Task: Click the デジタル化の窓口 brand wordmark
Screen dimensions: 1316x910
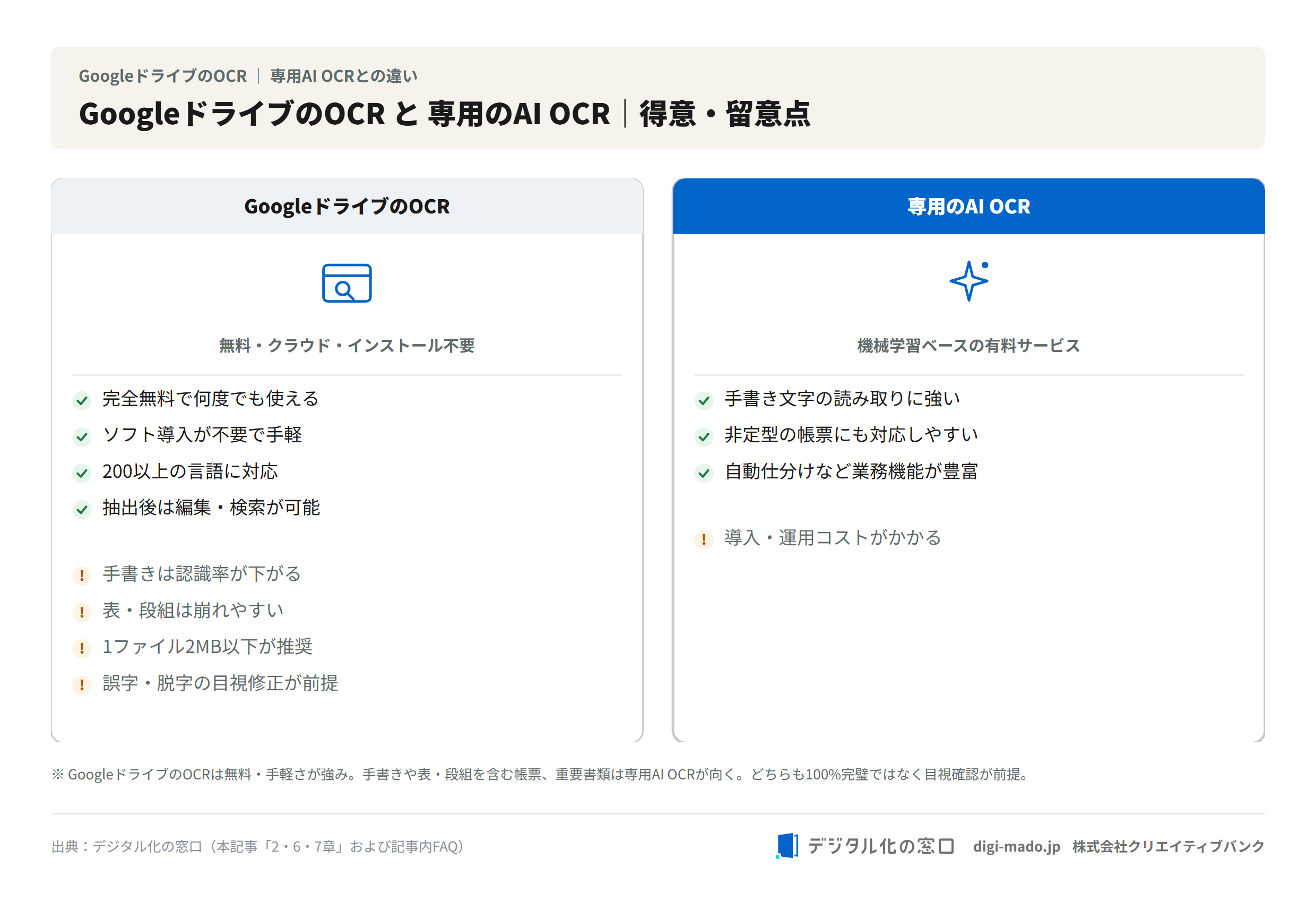Action: pos(881,846)
